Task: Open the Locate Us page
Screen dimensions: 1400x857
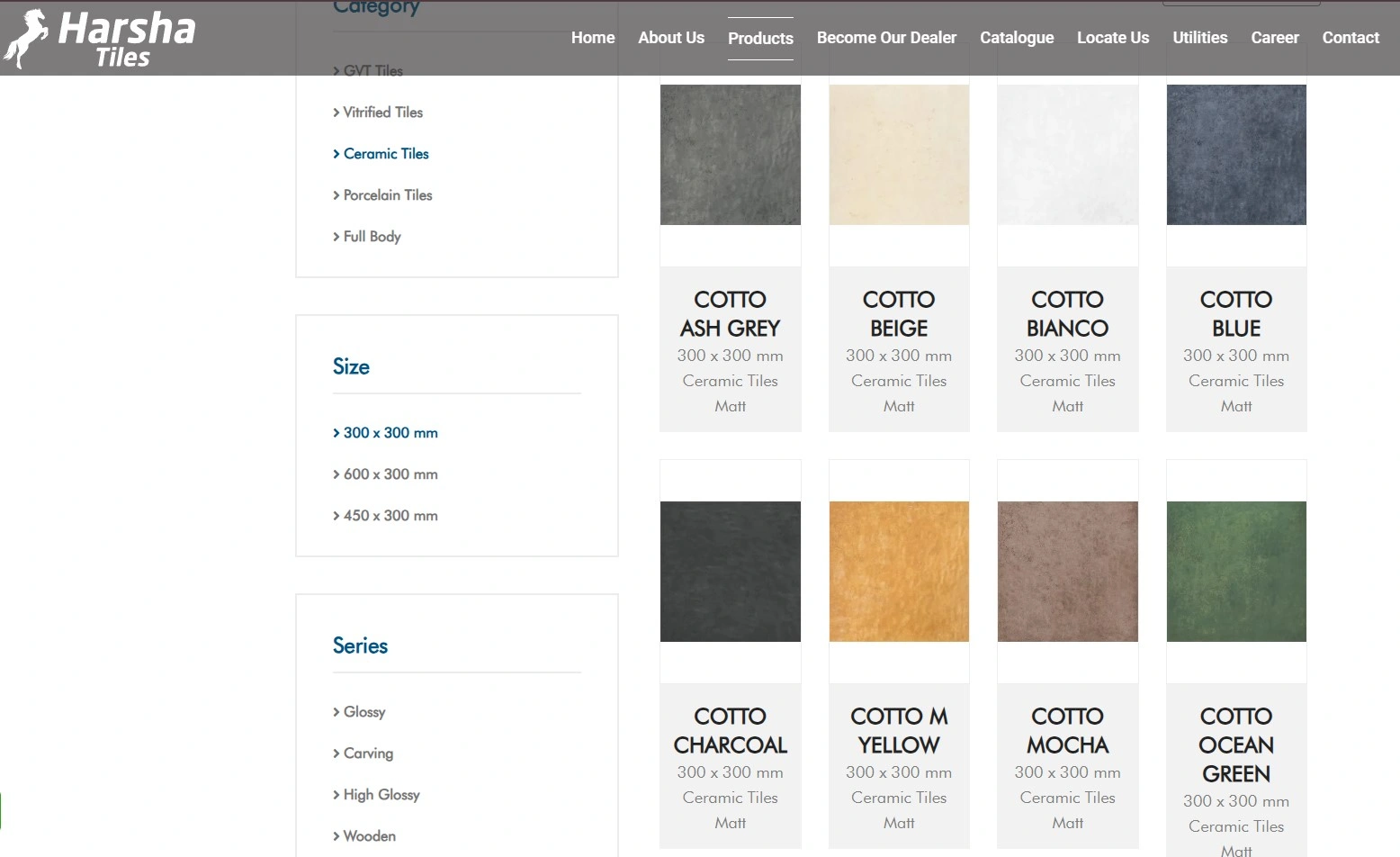Action: pos(1113,38)
